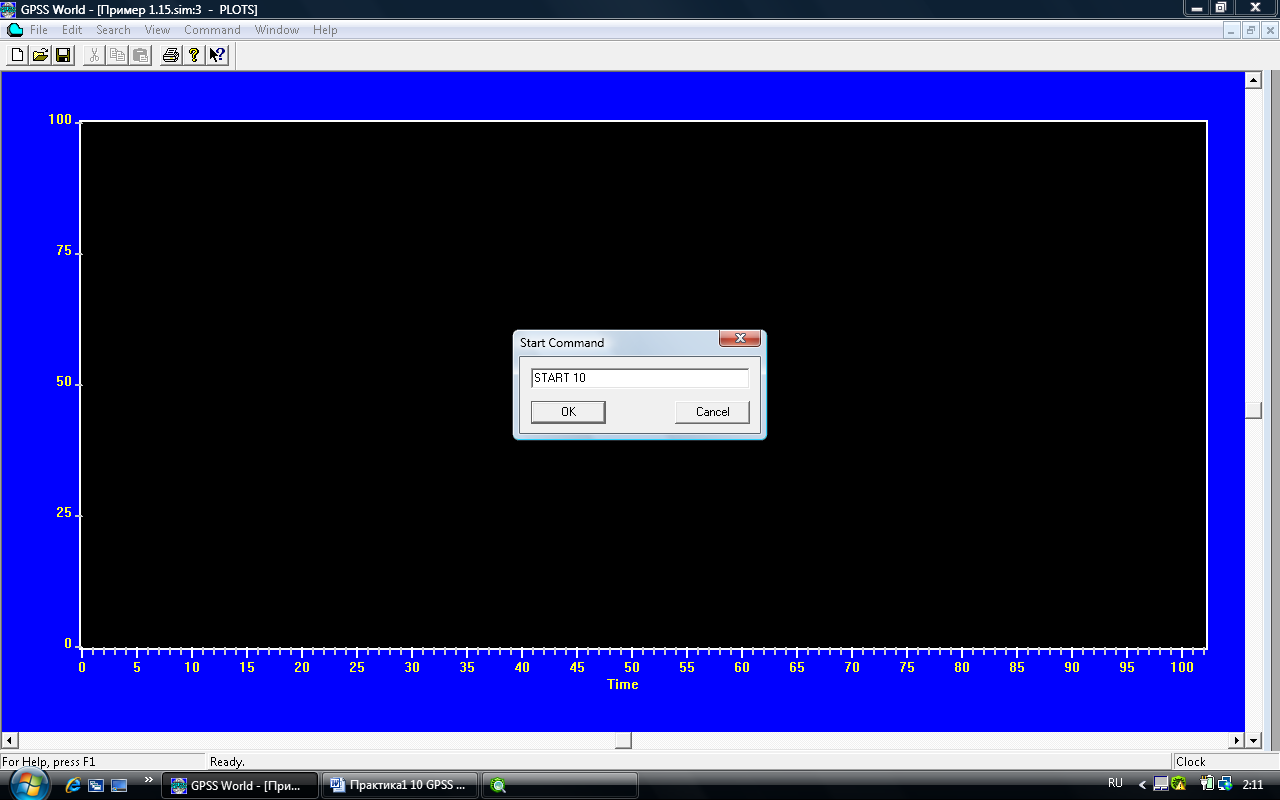Click the vertical scrollbar thumb

pos(1253,410)
